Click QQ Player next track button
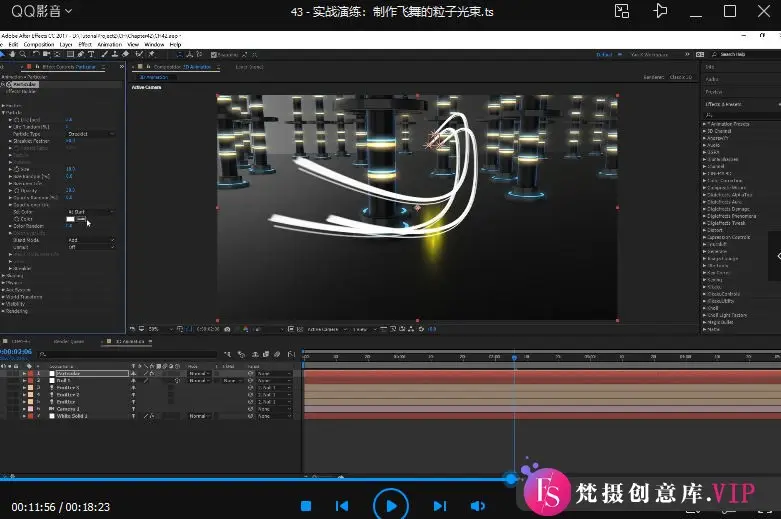The image size is (781, 519). tap(440, 506)
